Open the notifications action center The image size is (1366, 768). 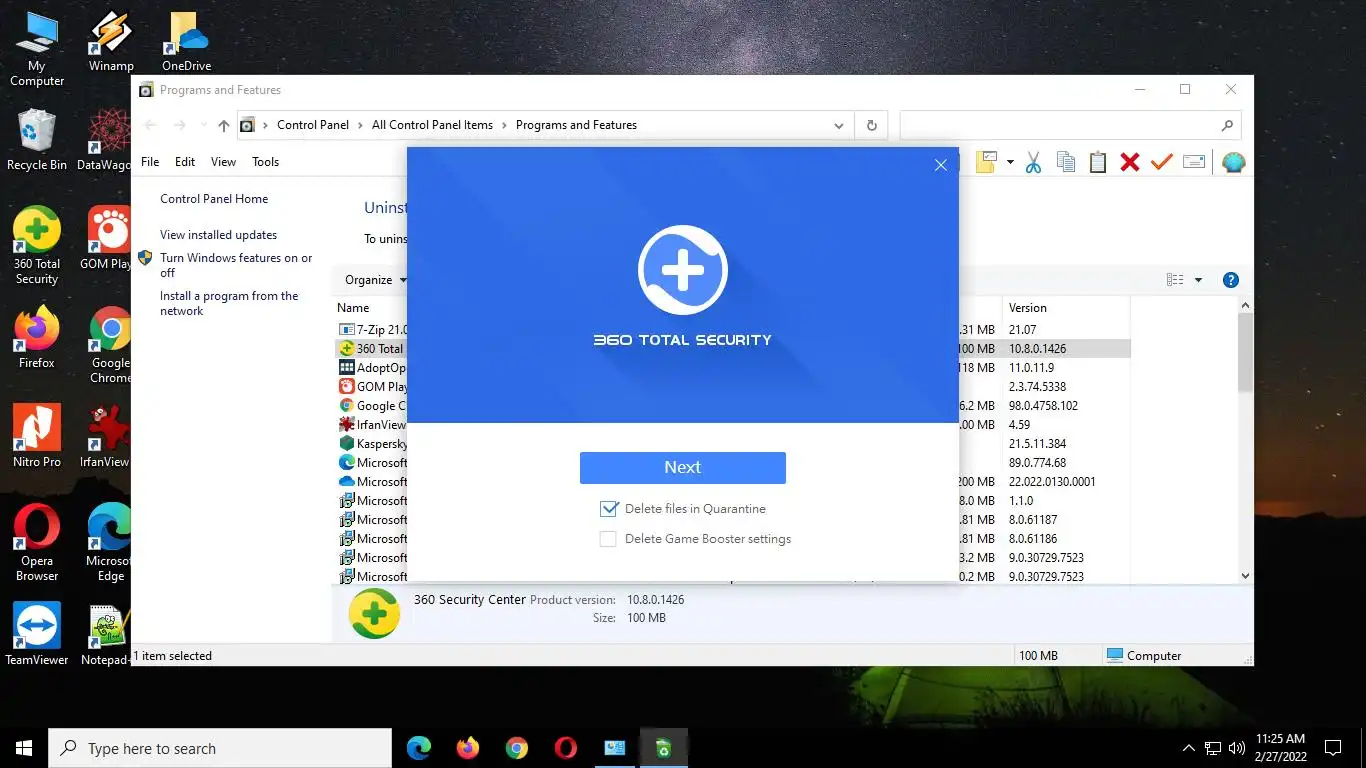pyautogui.click(x=1333, y=748)
